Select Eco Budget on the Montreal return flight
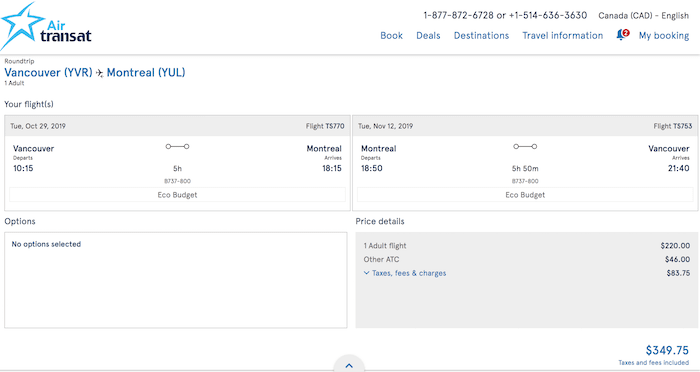 pyautogui.click(x=525, y=195)
